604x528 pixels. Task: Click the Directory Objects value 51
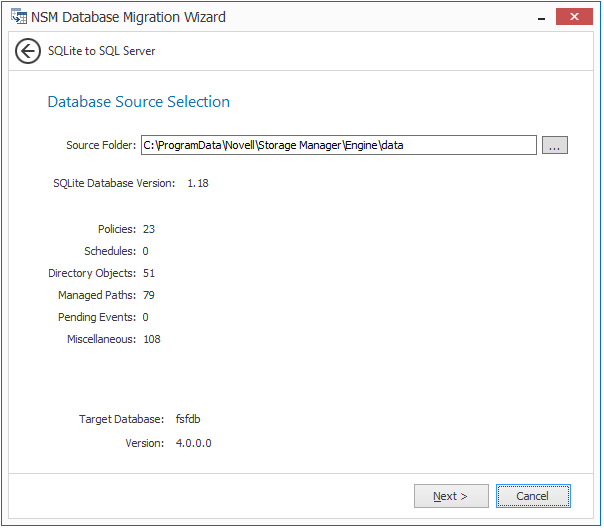(x=149, y=273)
